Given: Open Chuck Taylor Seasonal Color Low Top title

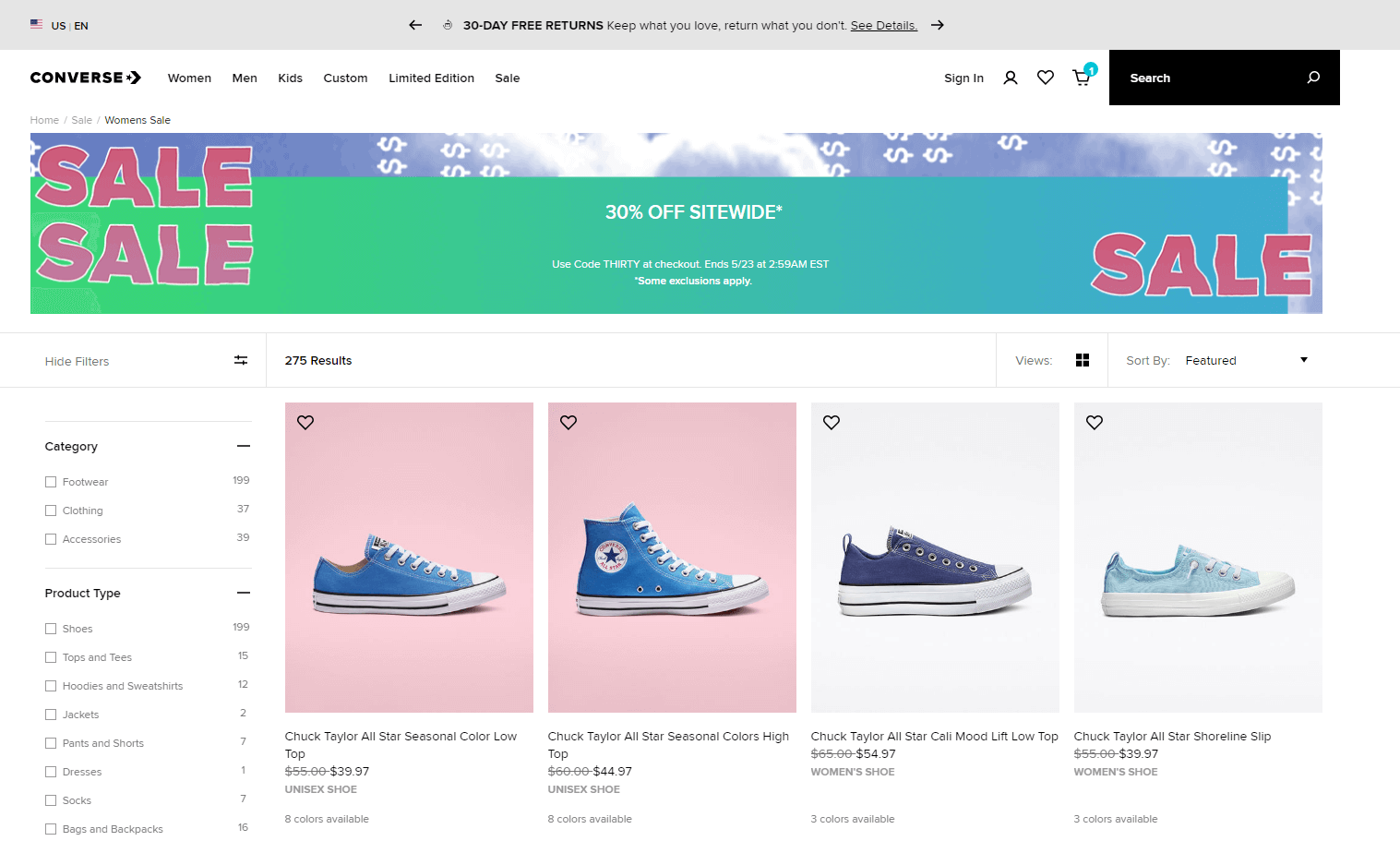Looking at the screenshot, I should pos(401,745).
